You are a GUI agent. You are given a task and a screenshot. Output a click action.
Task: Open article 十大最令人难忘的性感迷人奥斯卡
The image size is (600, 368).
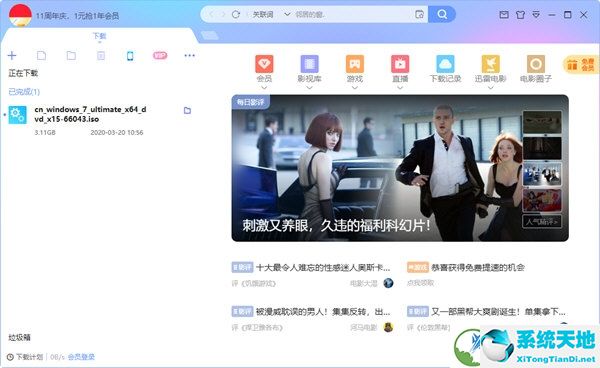323,267
